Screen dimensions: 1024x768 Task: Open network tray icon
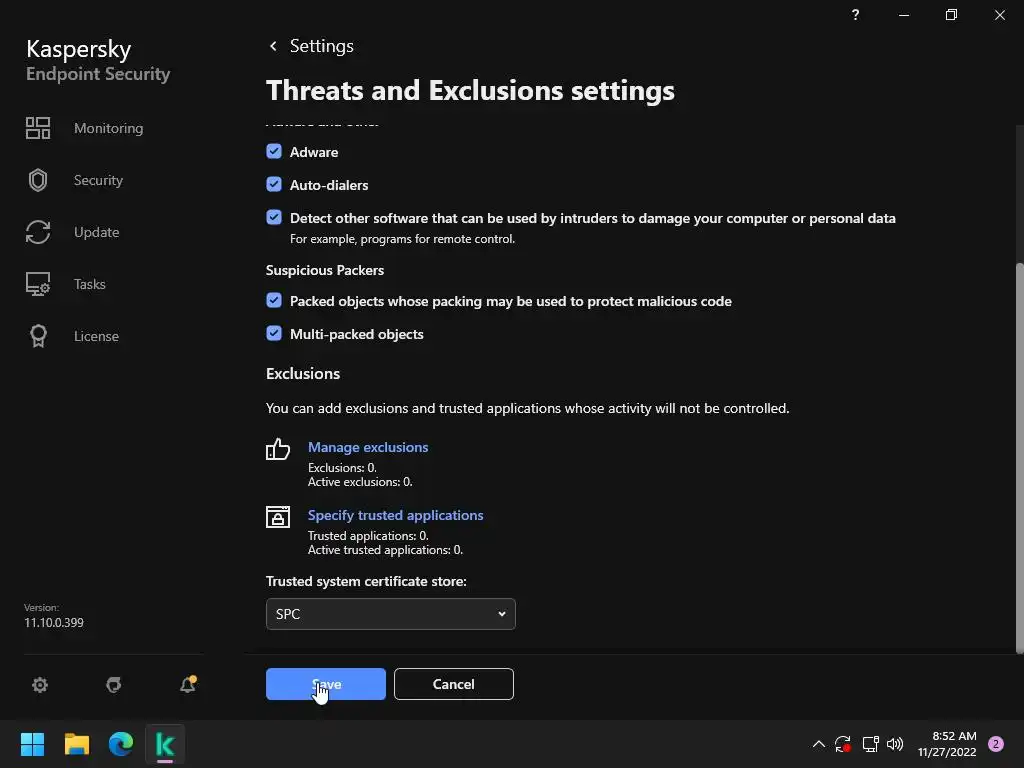(870, 744)
